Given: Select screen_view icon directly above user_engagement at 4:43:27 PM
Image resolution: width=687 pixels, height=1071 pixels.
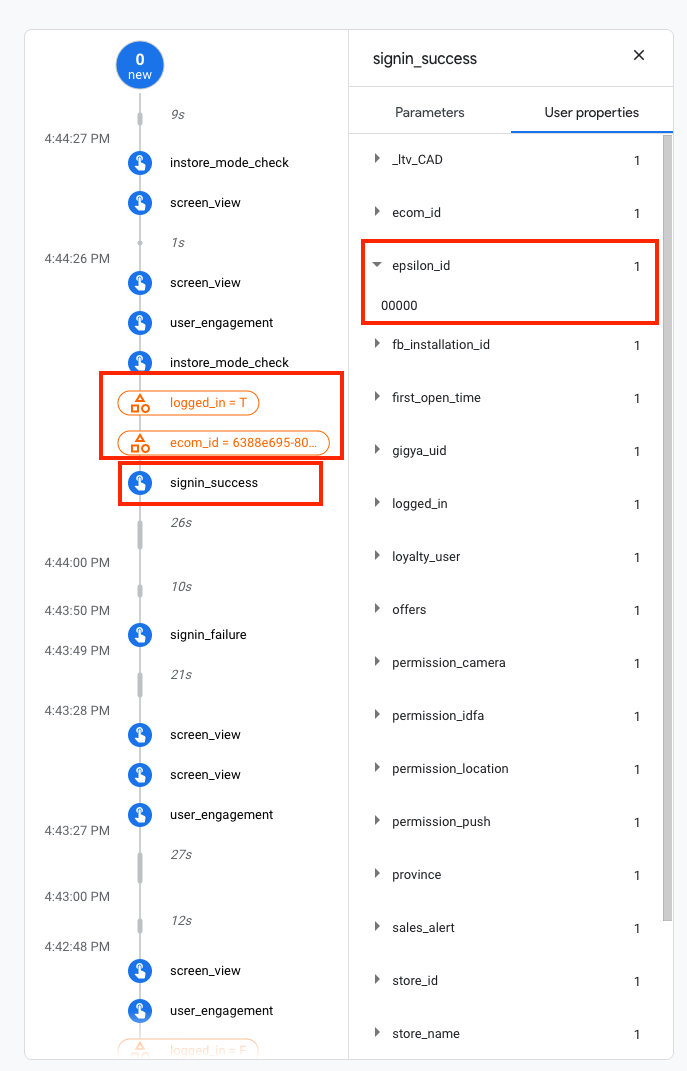Looking at the screenshot, I should tap(140, 775).
